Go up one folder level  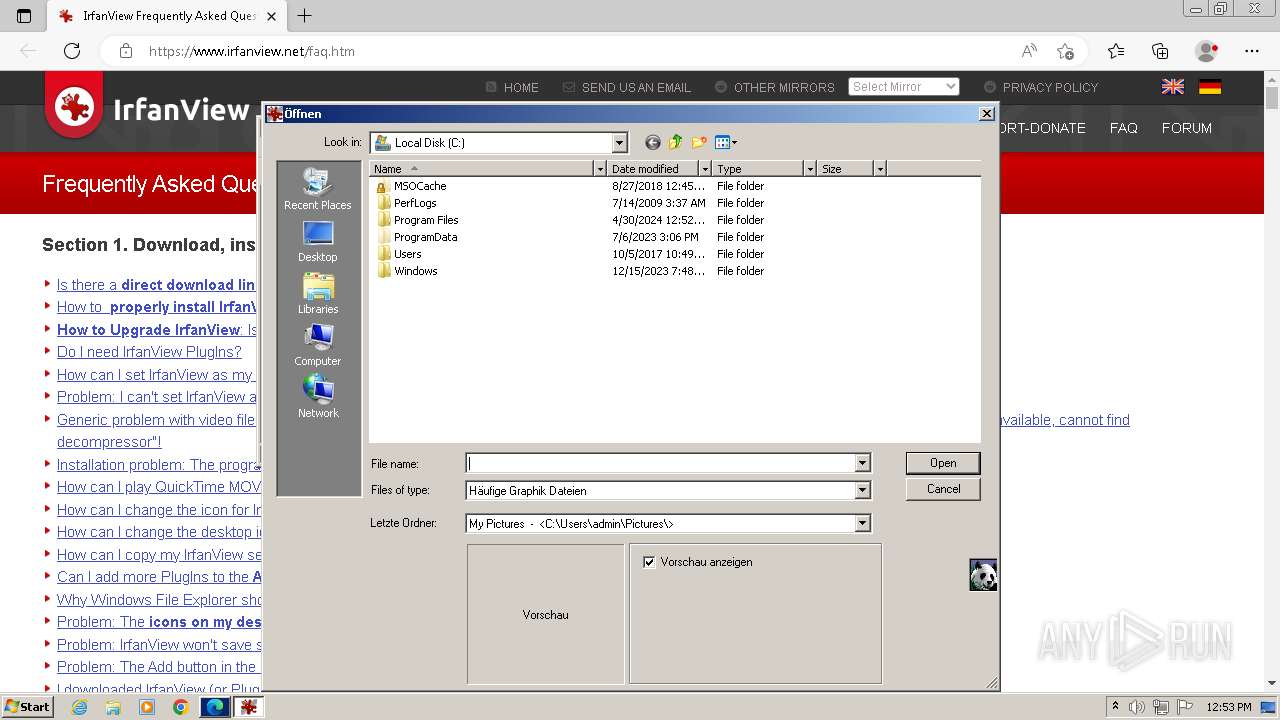coord(676,142)
